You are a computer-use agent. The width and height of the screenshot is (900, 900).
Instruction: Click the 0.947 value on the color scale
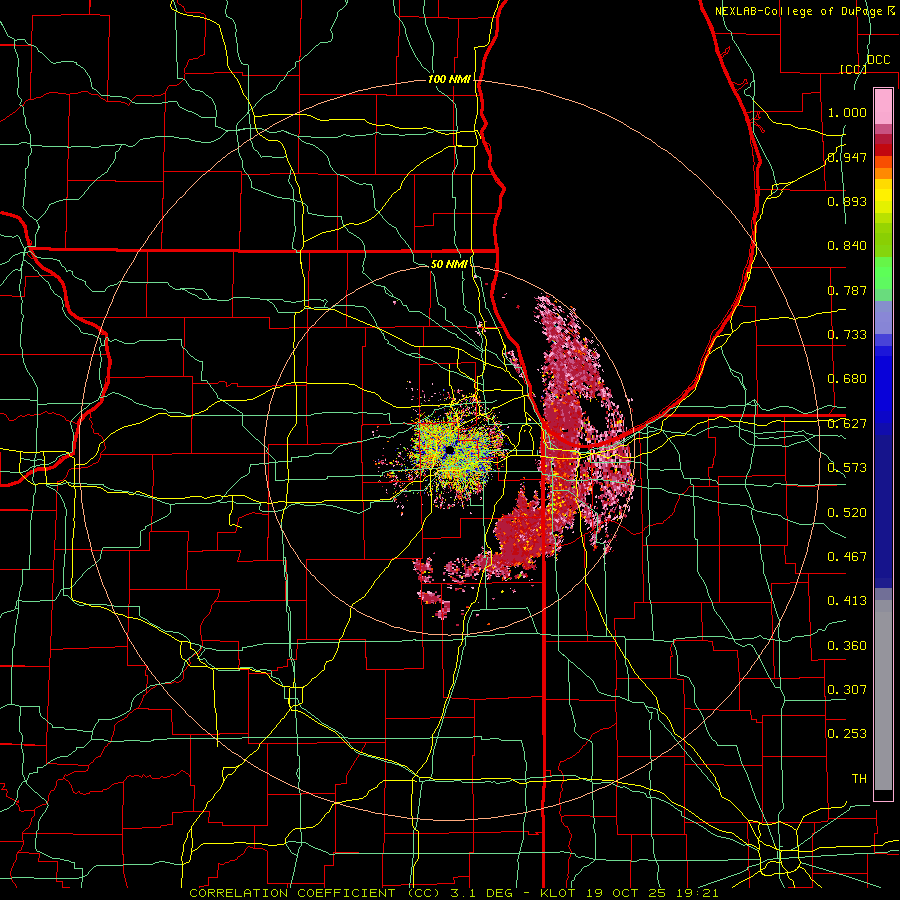click(847, 157)
